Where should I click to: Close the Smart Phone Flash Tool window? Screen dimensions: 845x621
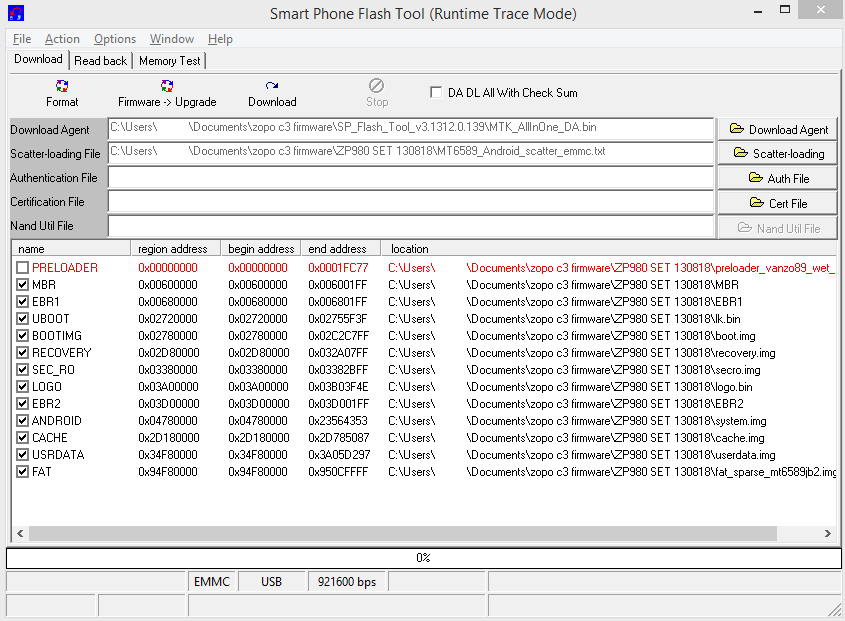pos(820,10)
